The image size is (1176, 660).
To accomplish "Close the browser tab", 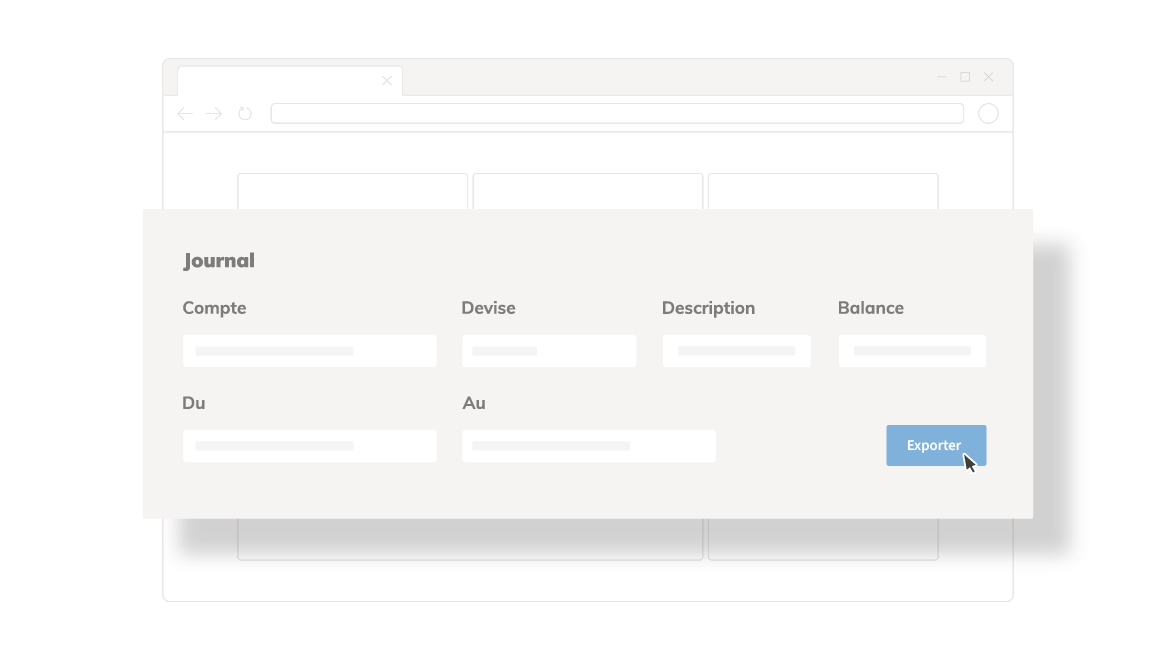I will pos(387,80).
